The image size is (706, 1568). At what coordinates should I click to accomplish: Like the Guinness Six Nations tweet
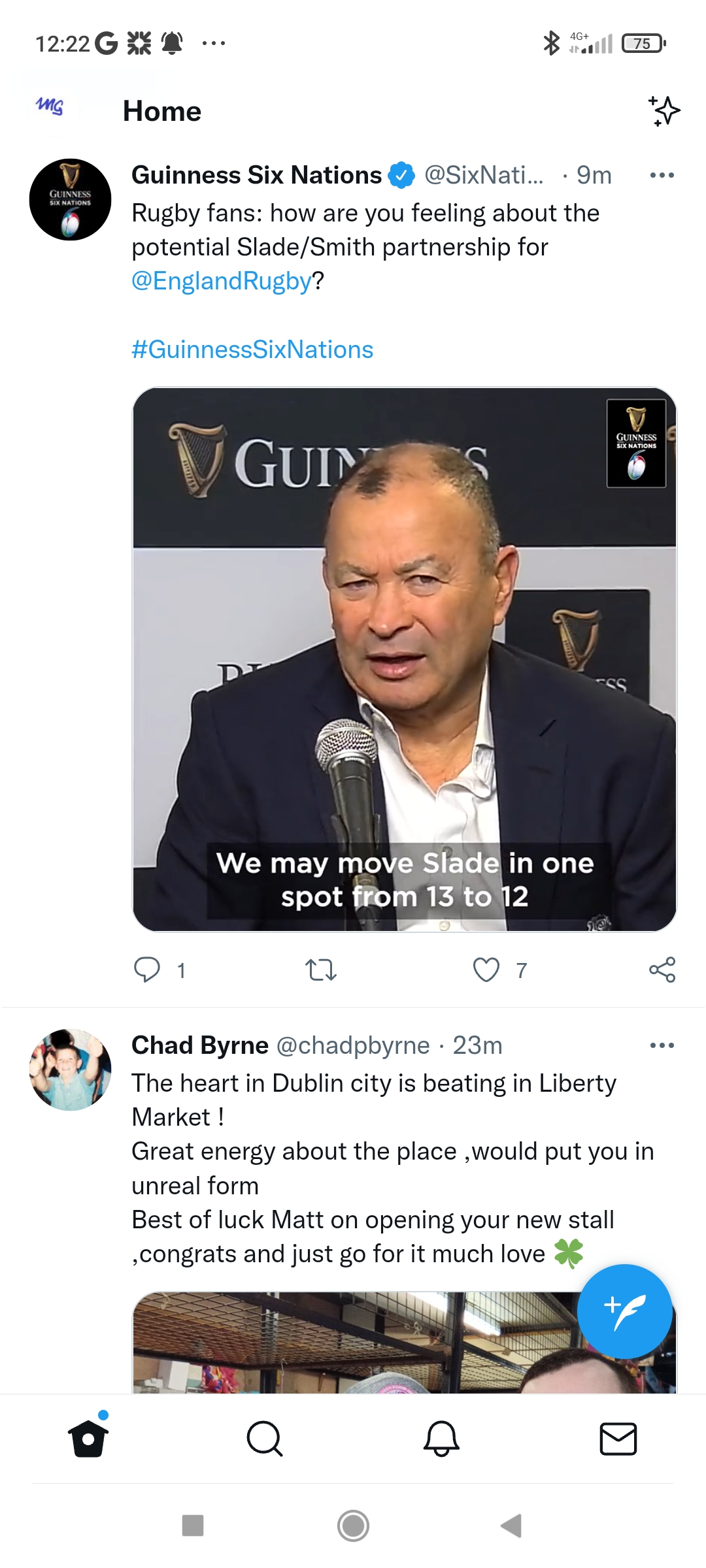coord(486,970)
